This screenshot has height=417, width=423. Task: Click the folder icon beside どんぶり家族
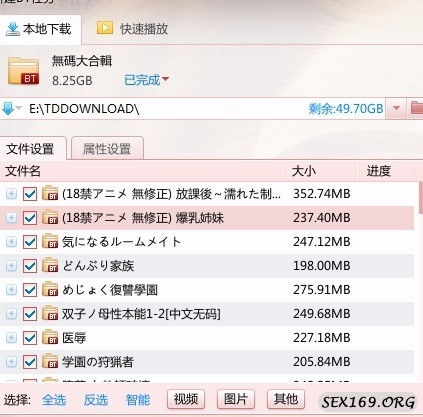coord(50,265)
